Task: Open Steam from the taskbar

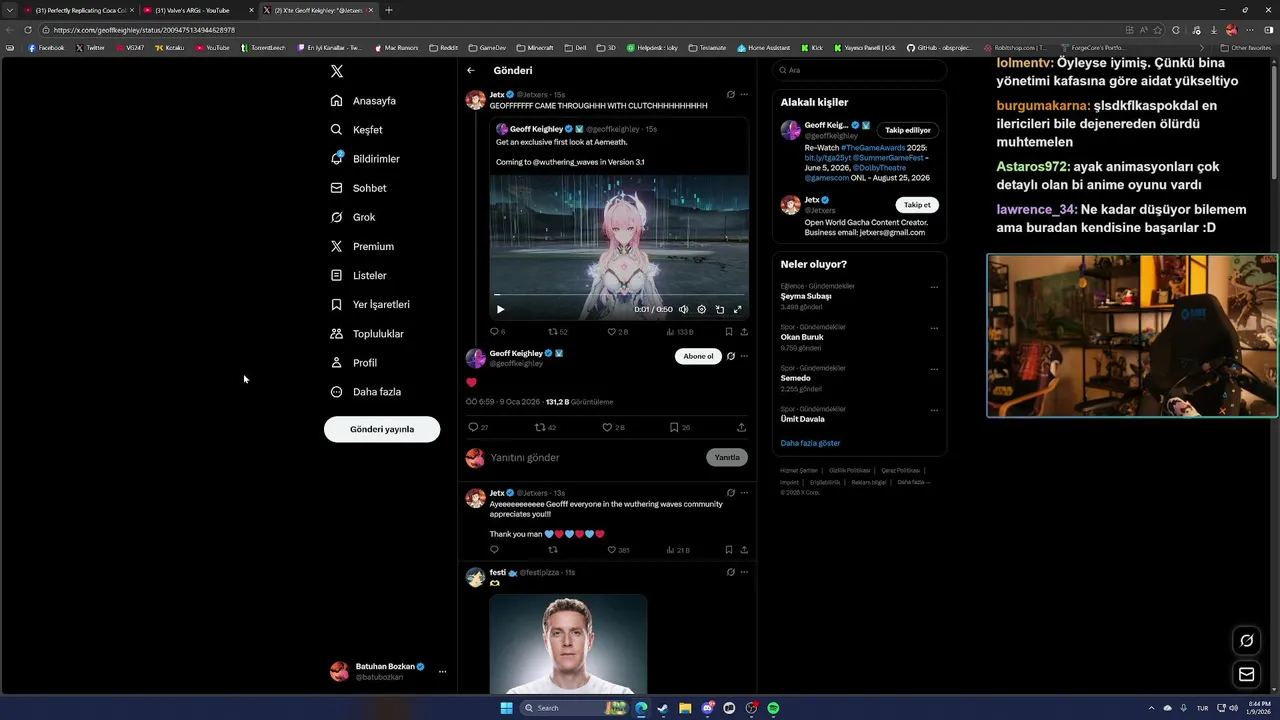Action: 662,708
